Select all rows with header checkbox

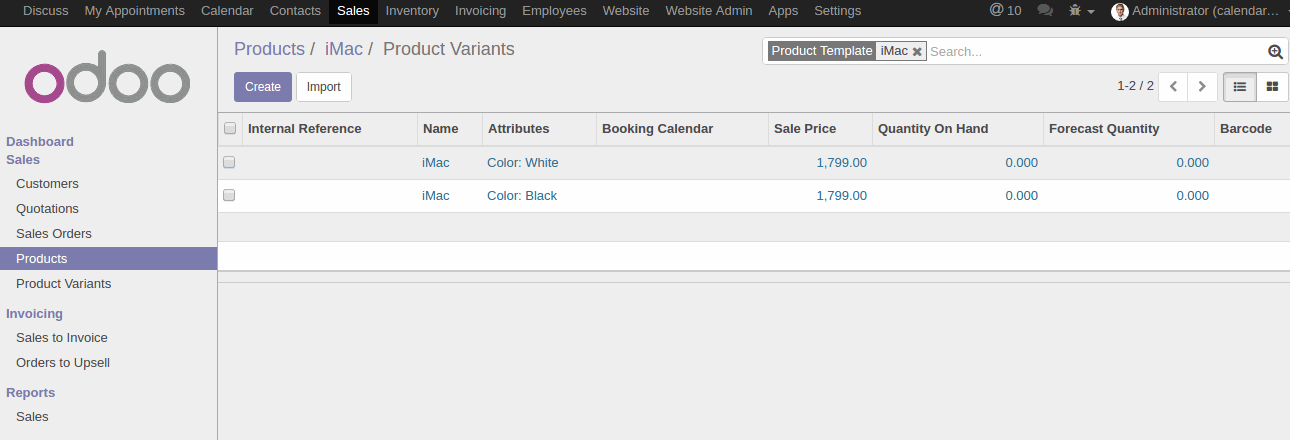tap(230, 128)
